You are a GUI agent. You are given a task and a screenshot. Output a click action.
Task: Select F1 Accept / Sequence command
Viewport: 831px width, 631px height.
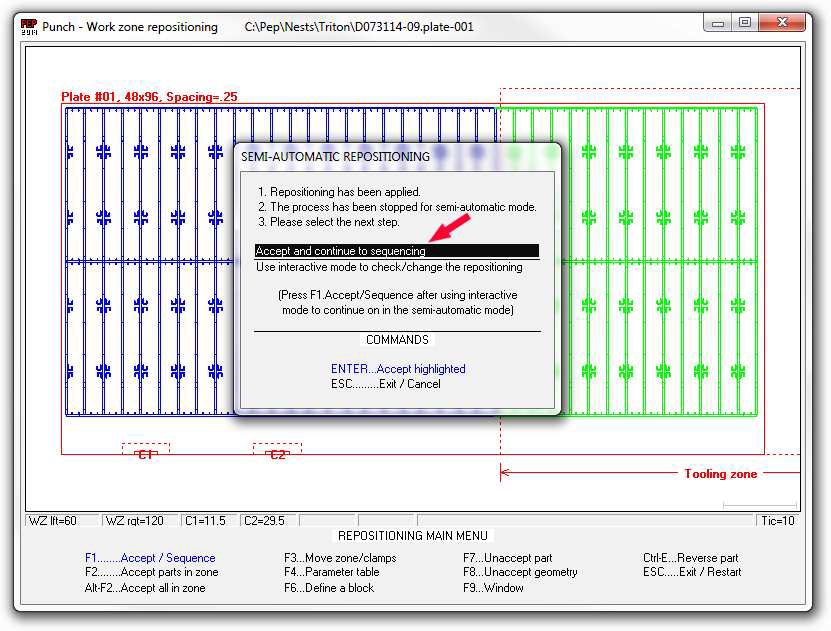point(150,558)
